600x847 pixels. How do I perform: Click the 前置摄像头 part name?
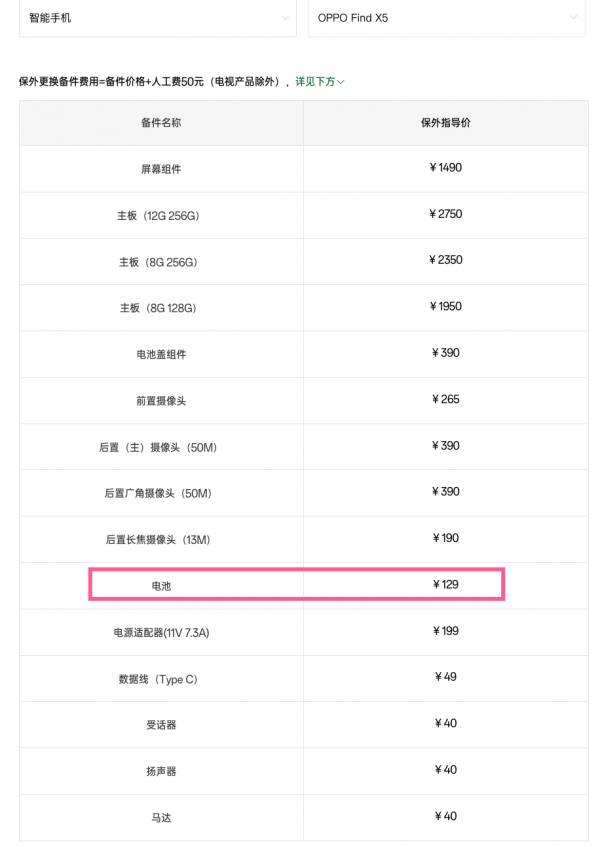click(x=161, y=400)
